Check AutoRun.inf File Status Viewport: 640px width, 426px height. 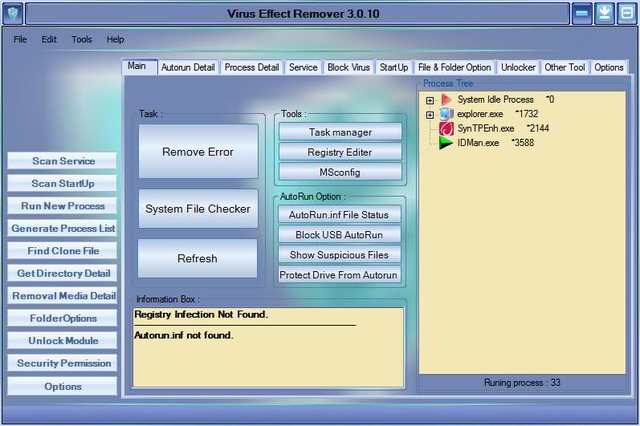339,215
